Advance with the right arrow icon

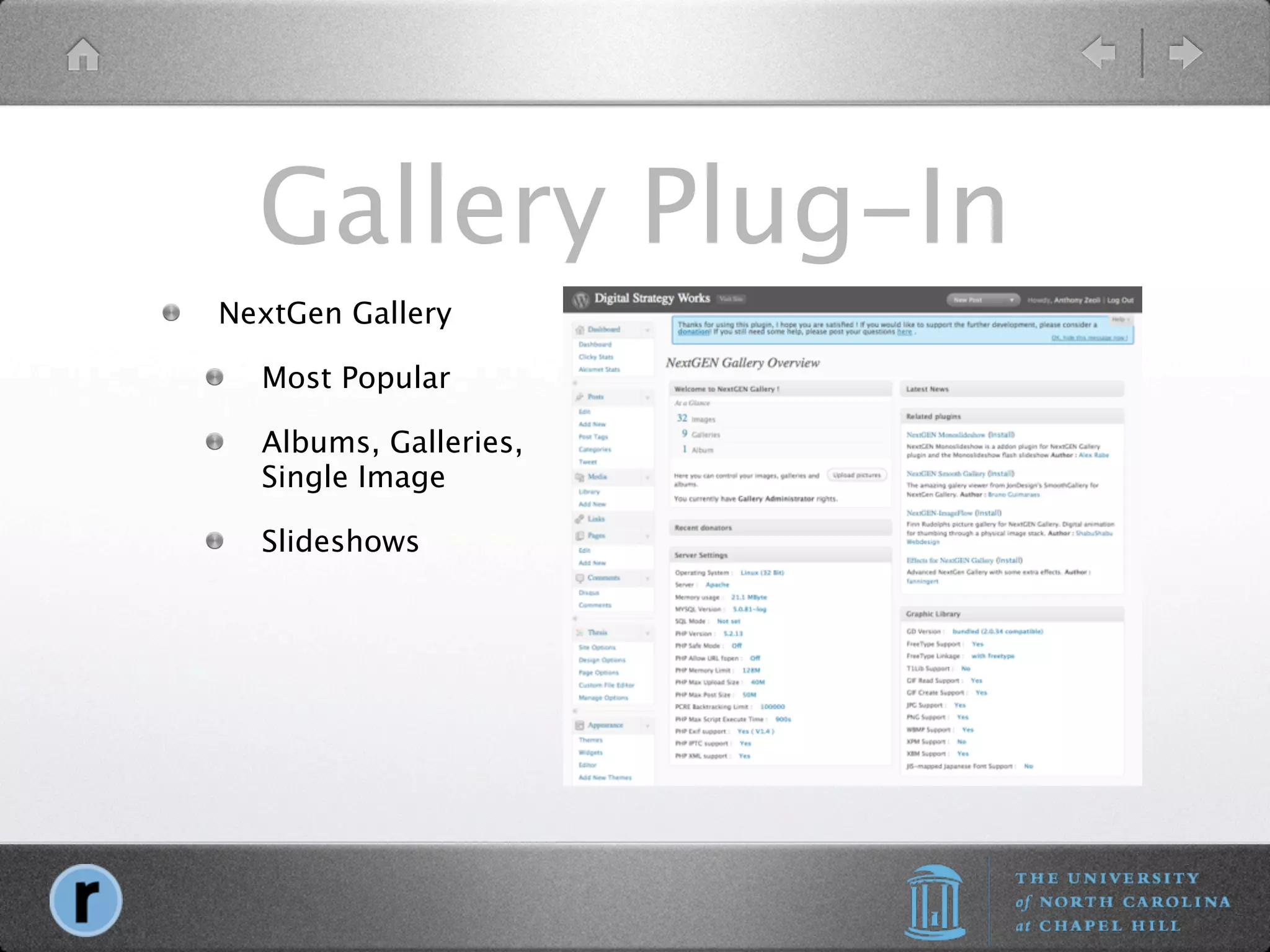pyautogui.click(x=1185, y=52)
